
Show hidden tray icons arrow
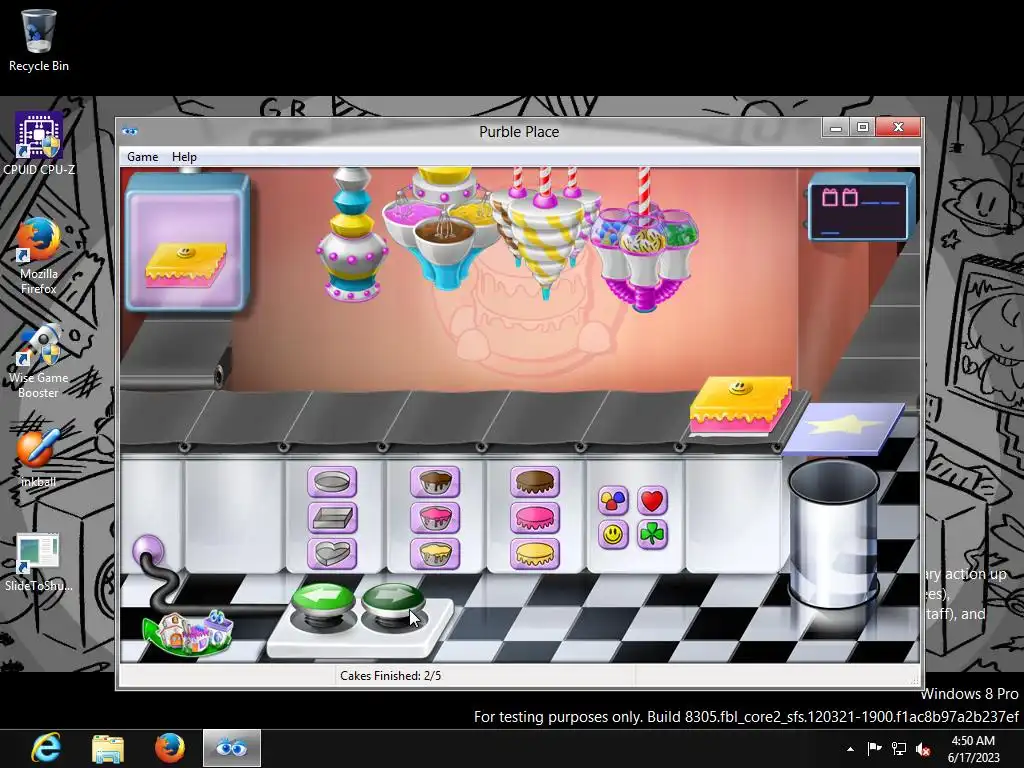(850, 749)
